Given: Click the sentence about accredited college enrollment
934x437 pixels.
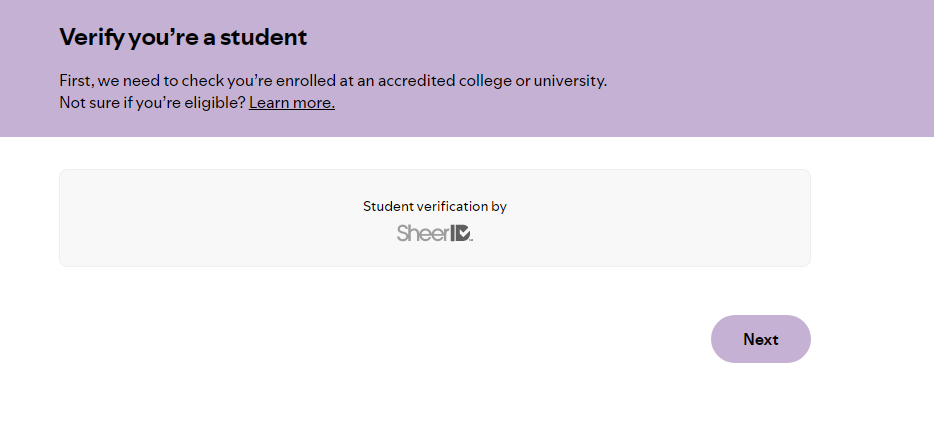Looking at the screenshot, I should click(333, 80).
